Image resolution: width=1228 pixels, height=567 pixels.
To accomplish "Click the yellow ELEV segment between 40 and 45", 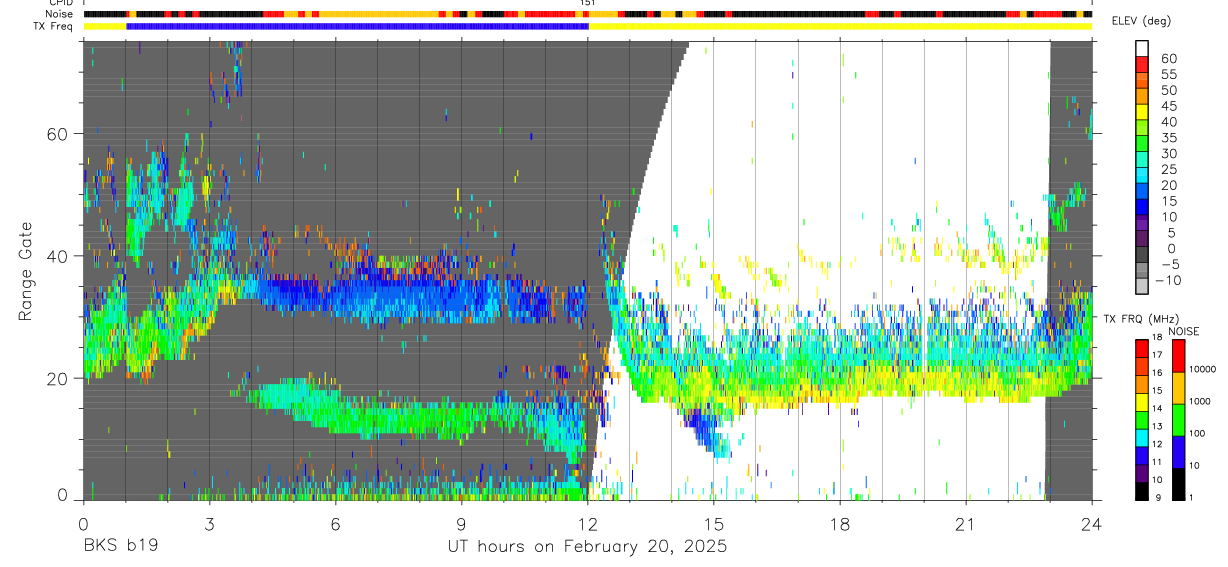I will point(1142,114).
